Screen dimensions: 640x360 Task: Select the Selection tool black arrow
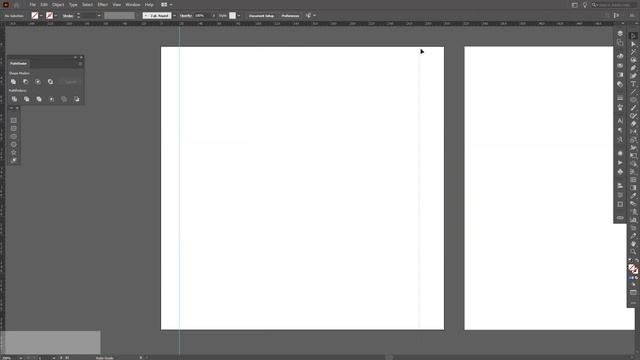point(633,36)
